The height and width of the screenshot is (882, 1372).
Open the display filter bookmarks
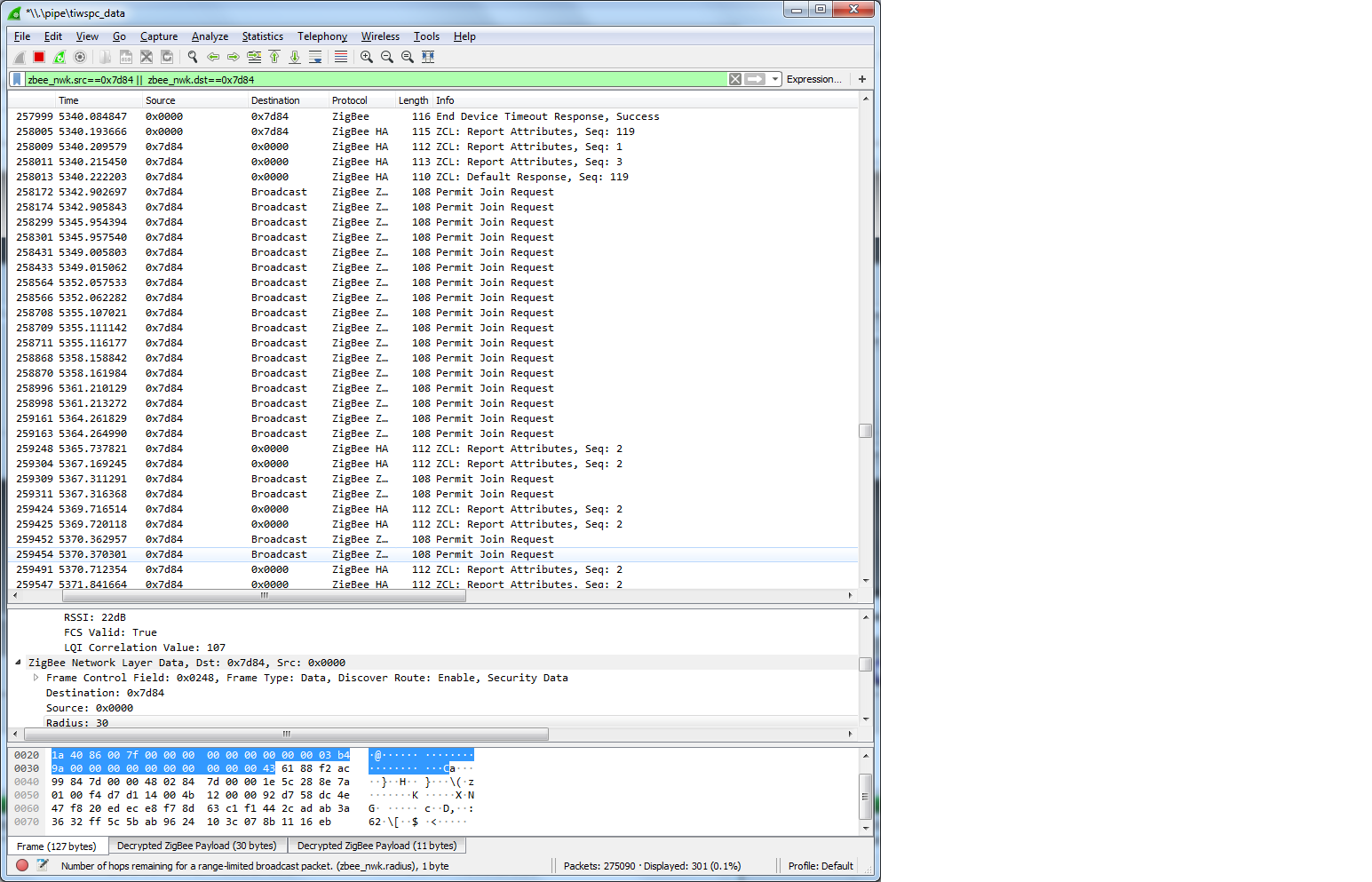pyautogui.click(x=17, y=79)
